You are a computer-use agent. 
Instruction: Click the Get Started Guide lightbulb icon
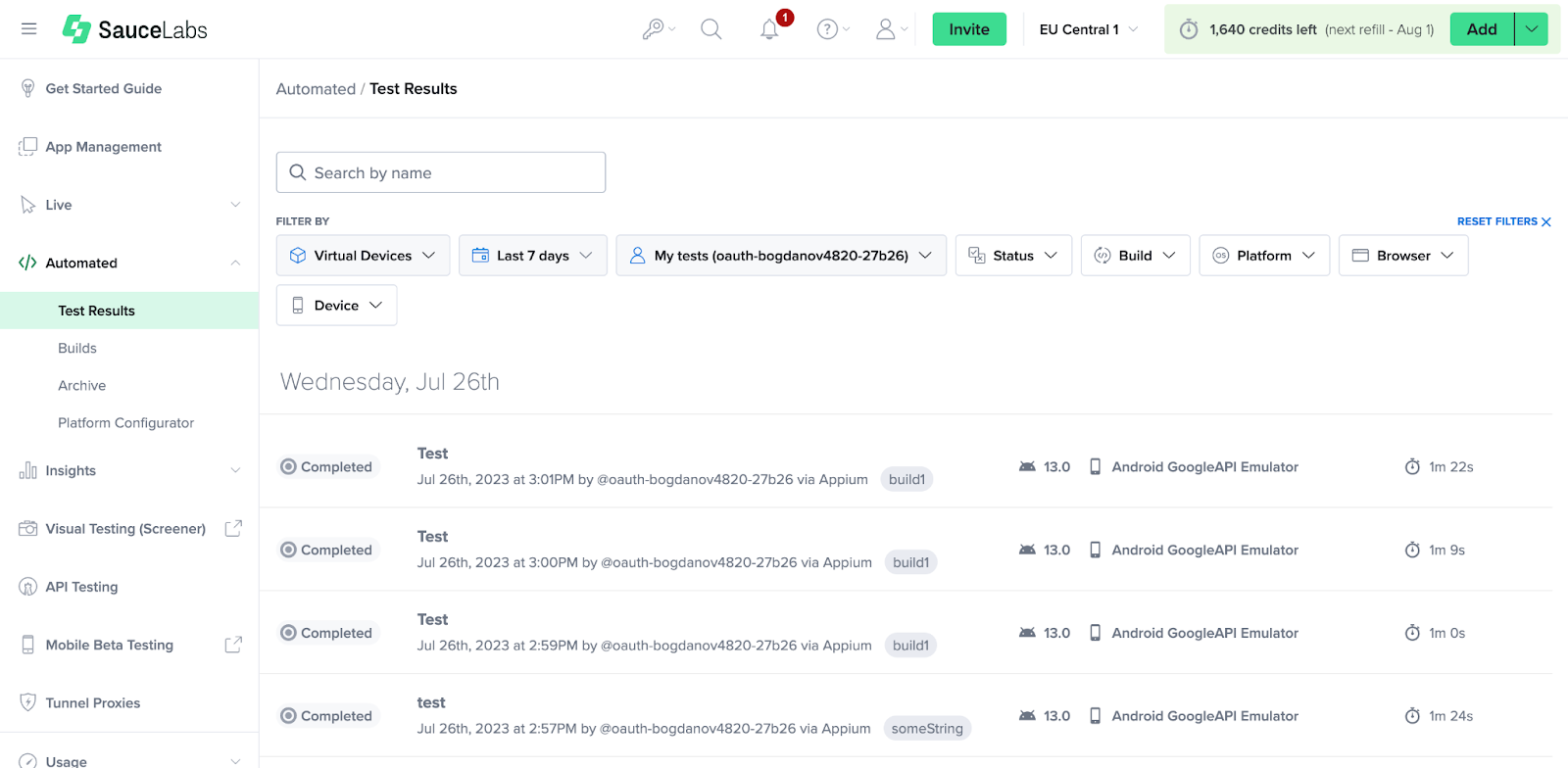[28, 88]
